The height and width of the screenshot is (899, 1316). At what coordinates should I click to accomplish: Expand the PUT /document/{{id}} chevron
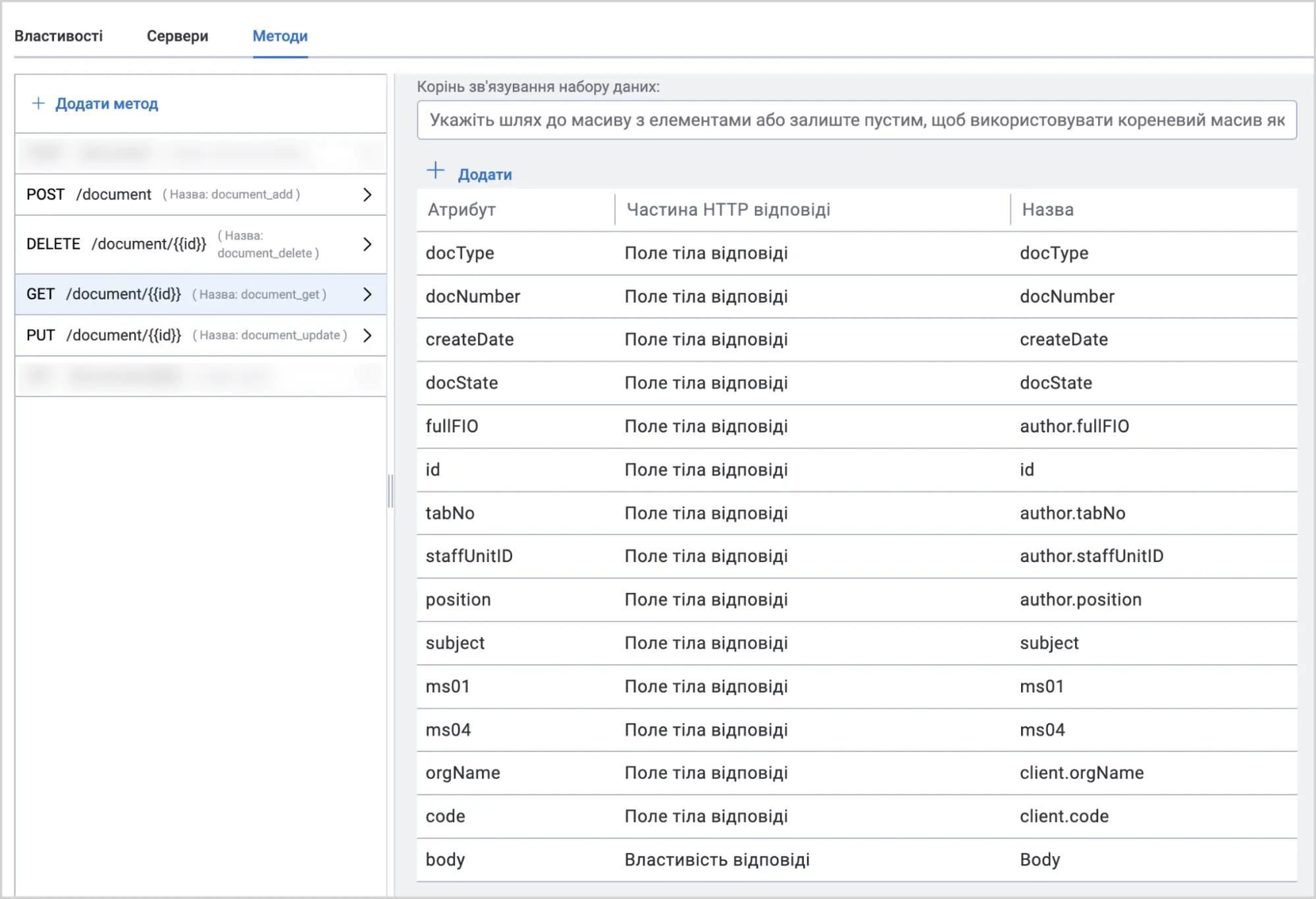pyautogui.click(x=367, y=335)
